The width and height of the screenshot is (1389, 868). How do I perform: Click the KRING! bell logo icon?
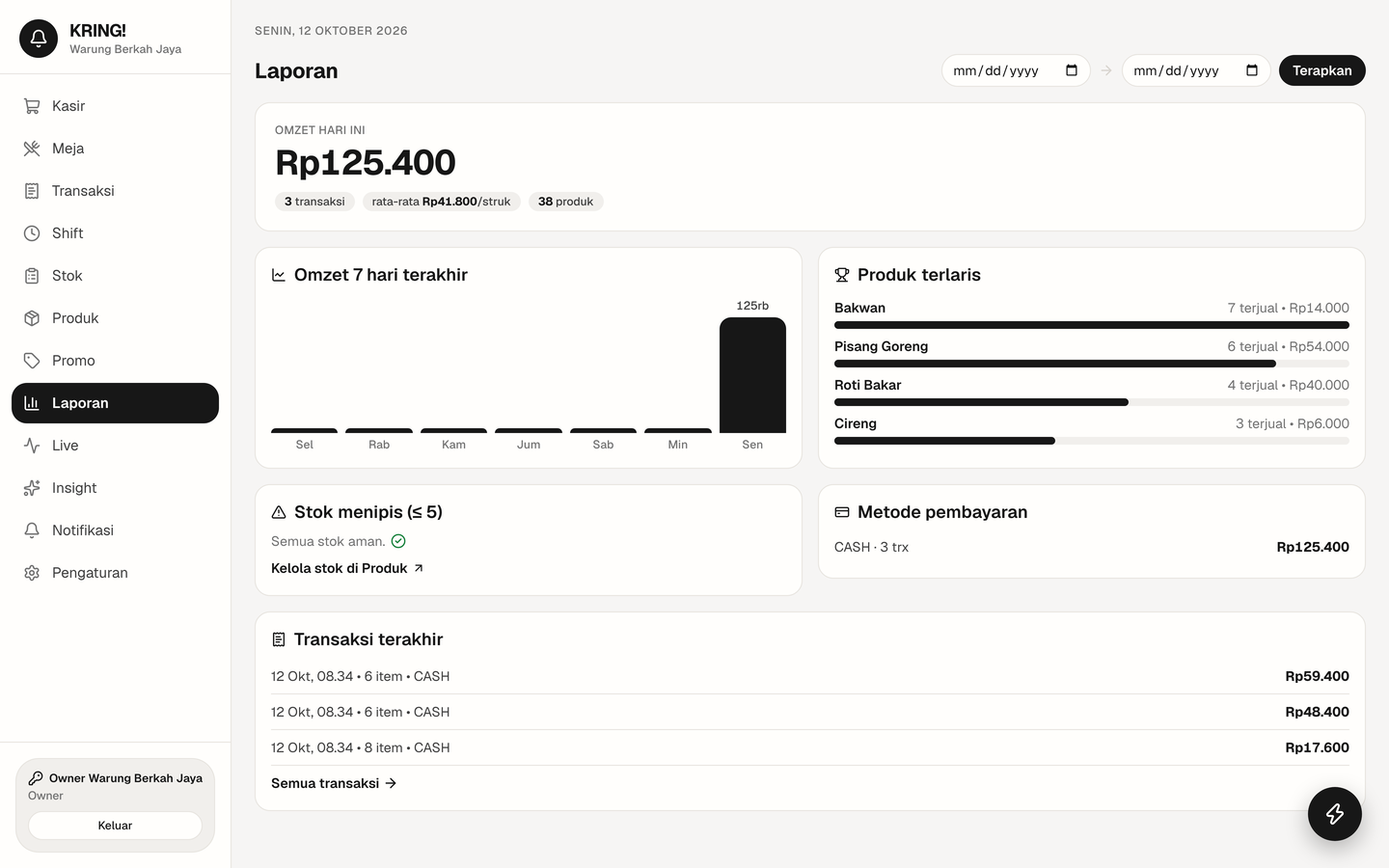[x=39, y=39]
